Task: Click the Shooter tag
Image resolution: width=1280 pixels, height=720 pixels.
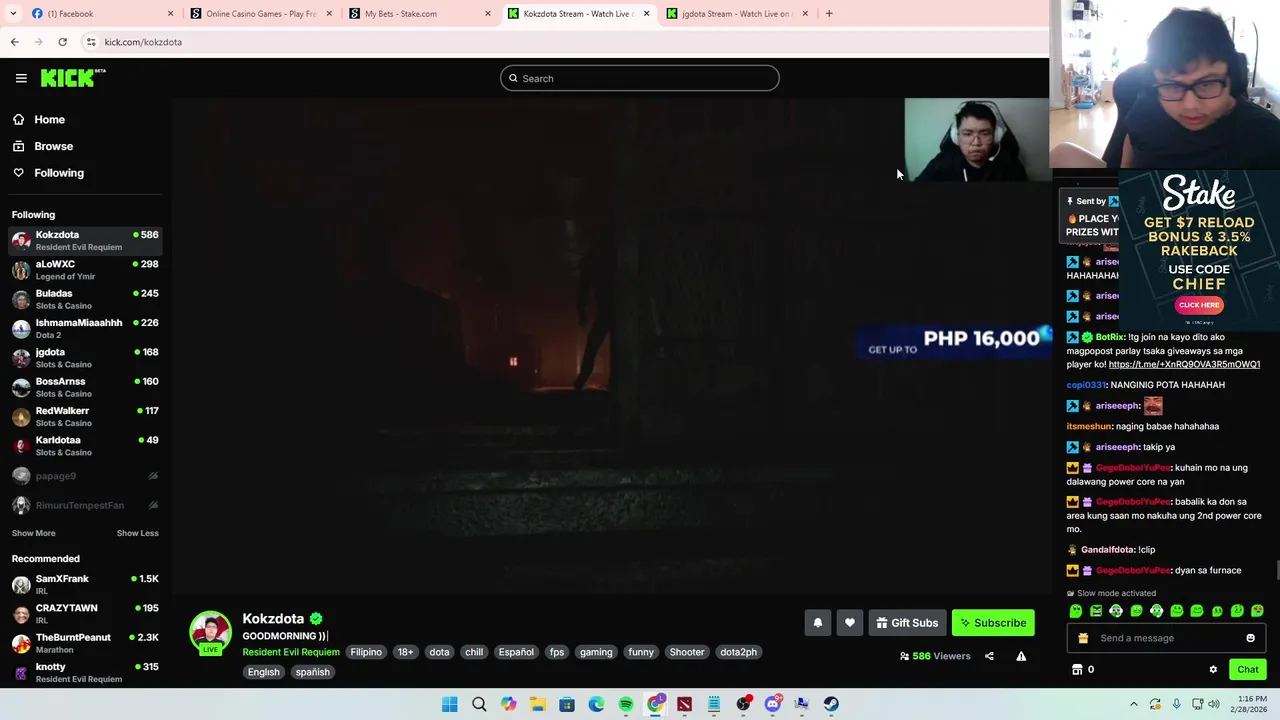Action: point(687,652)
